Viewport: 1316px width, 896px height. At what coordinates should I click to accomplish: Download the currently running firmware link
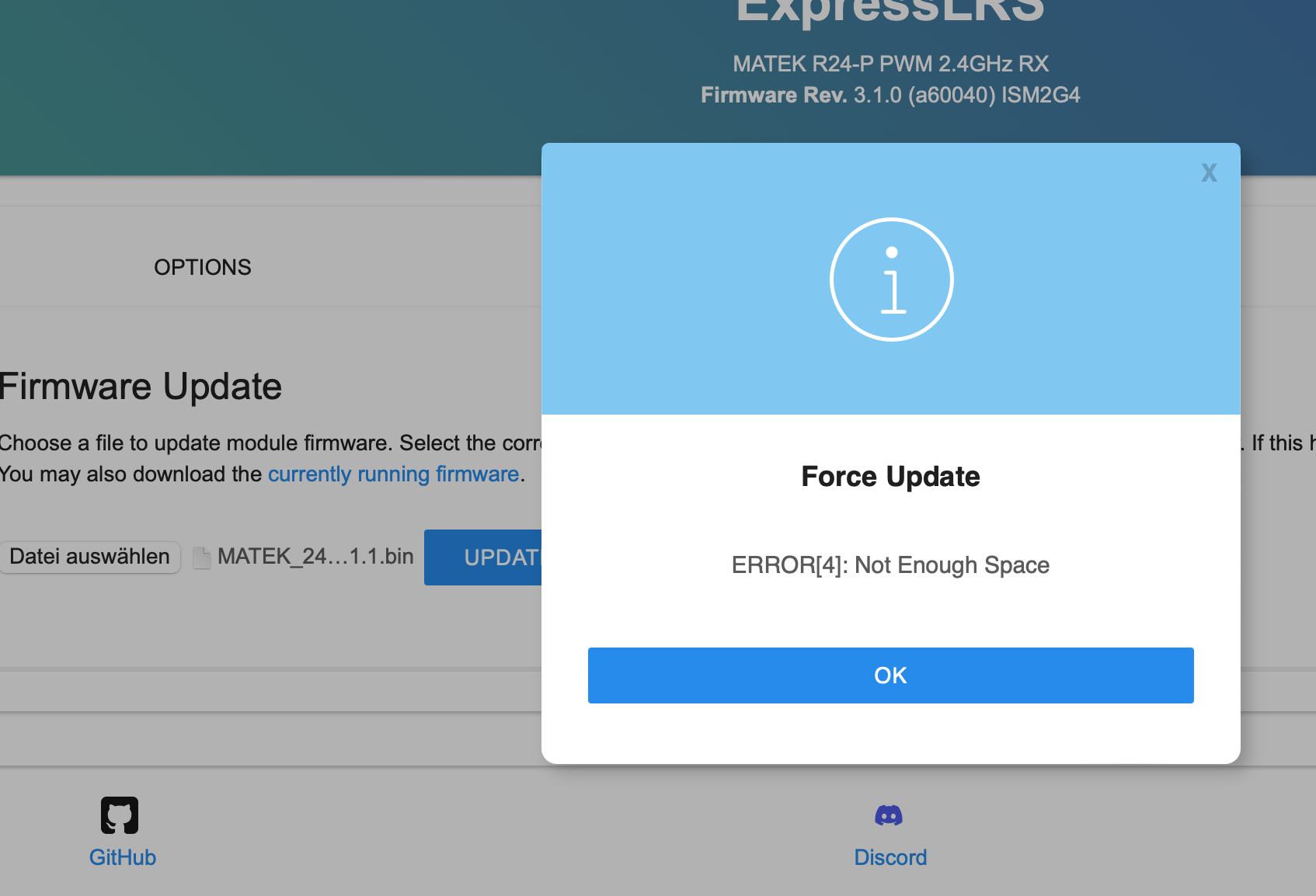(394, 474)
